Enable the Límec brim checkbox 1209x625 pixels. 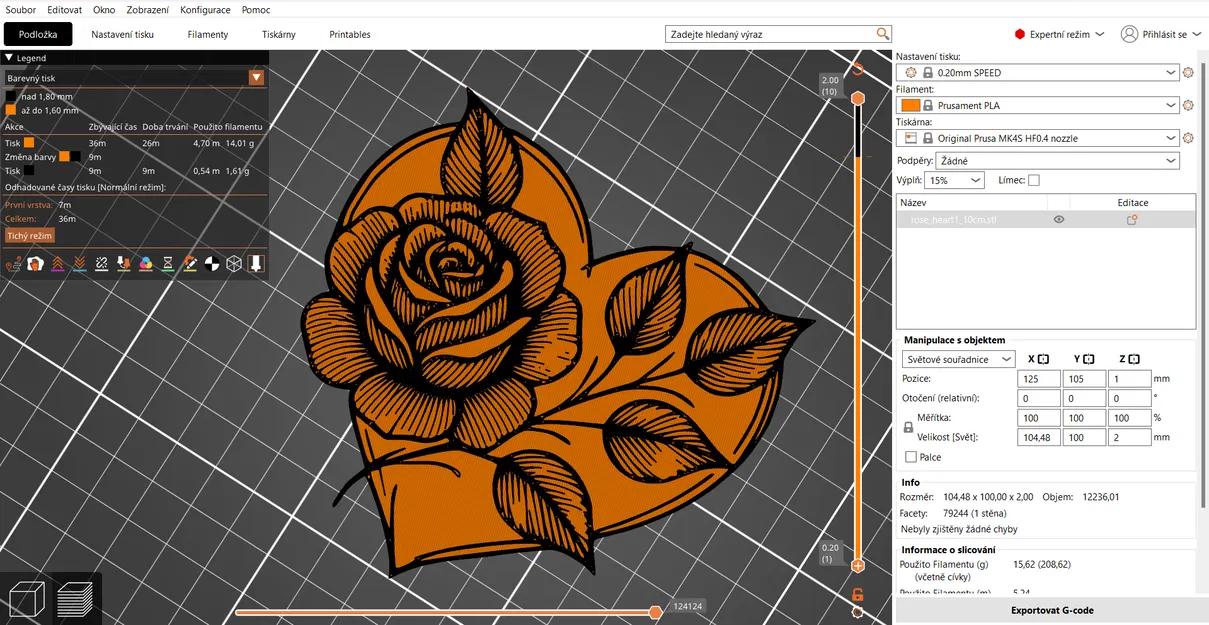pyautogui.click(x=1033, y=180)
